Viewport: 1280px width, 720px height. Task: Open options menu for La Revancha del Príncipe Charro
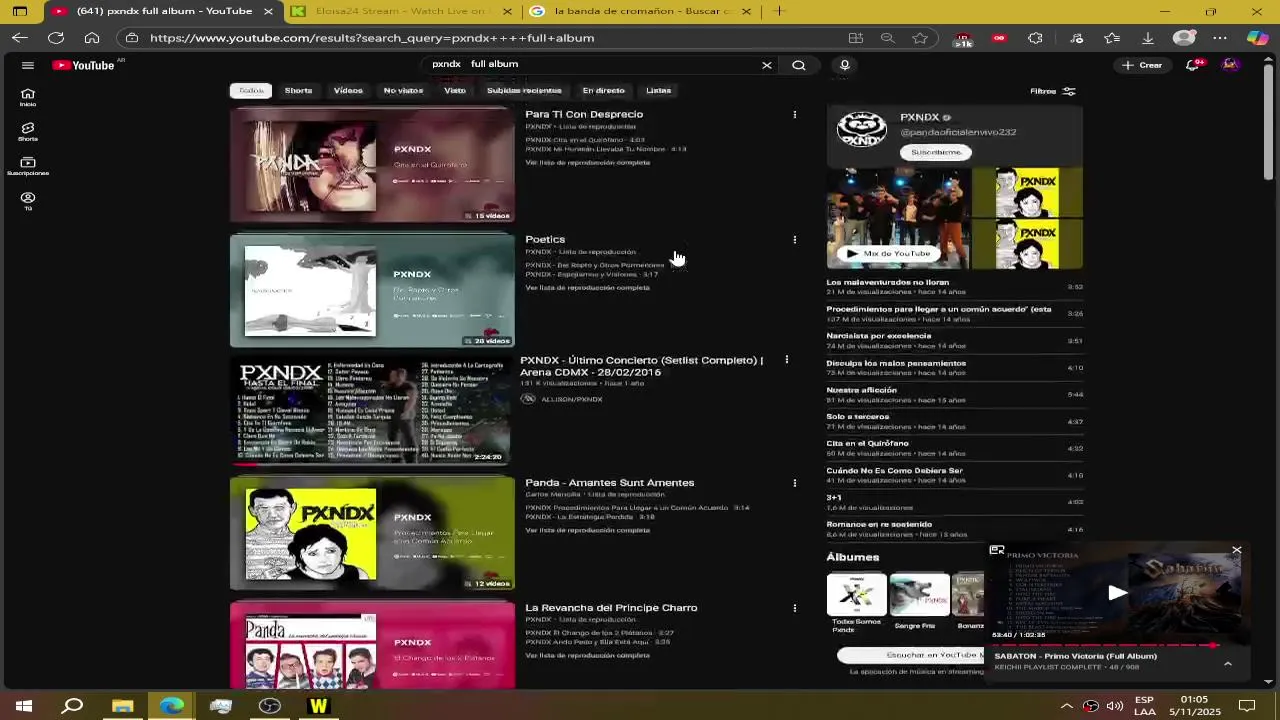pyautogui.click(x=795, y=608)
